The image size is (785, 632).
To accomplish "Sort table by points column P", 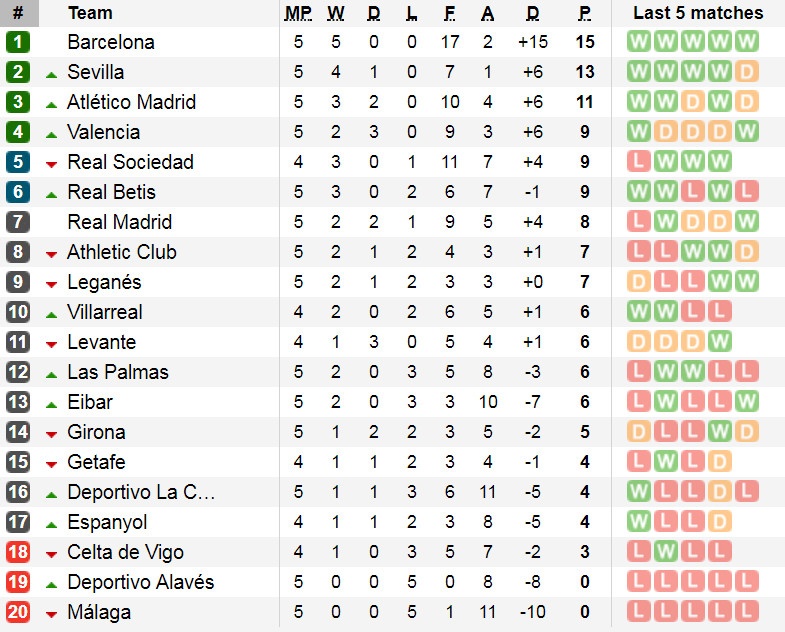I will 584,13.
